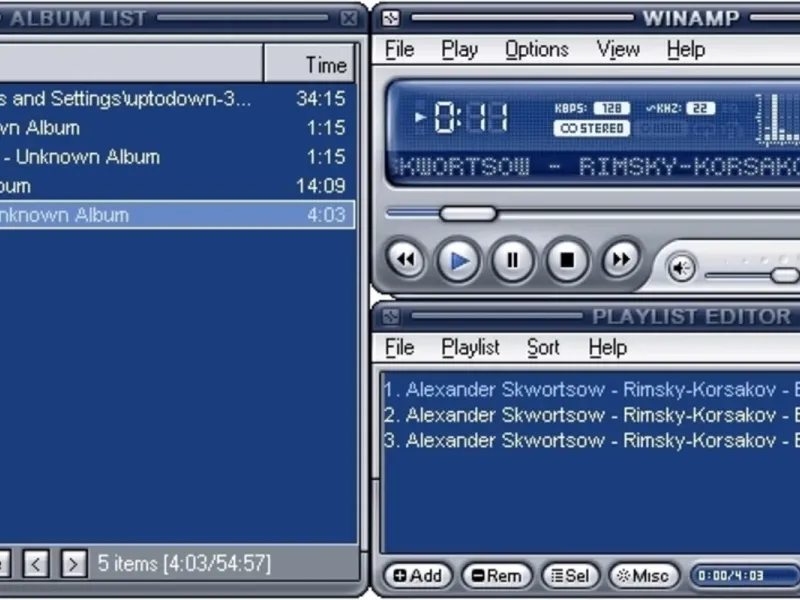Mute using the speaker icon
The height and width of the screenshot is (600, 800).
[681, 267]
